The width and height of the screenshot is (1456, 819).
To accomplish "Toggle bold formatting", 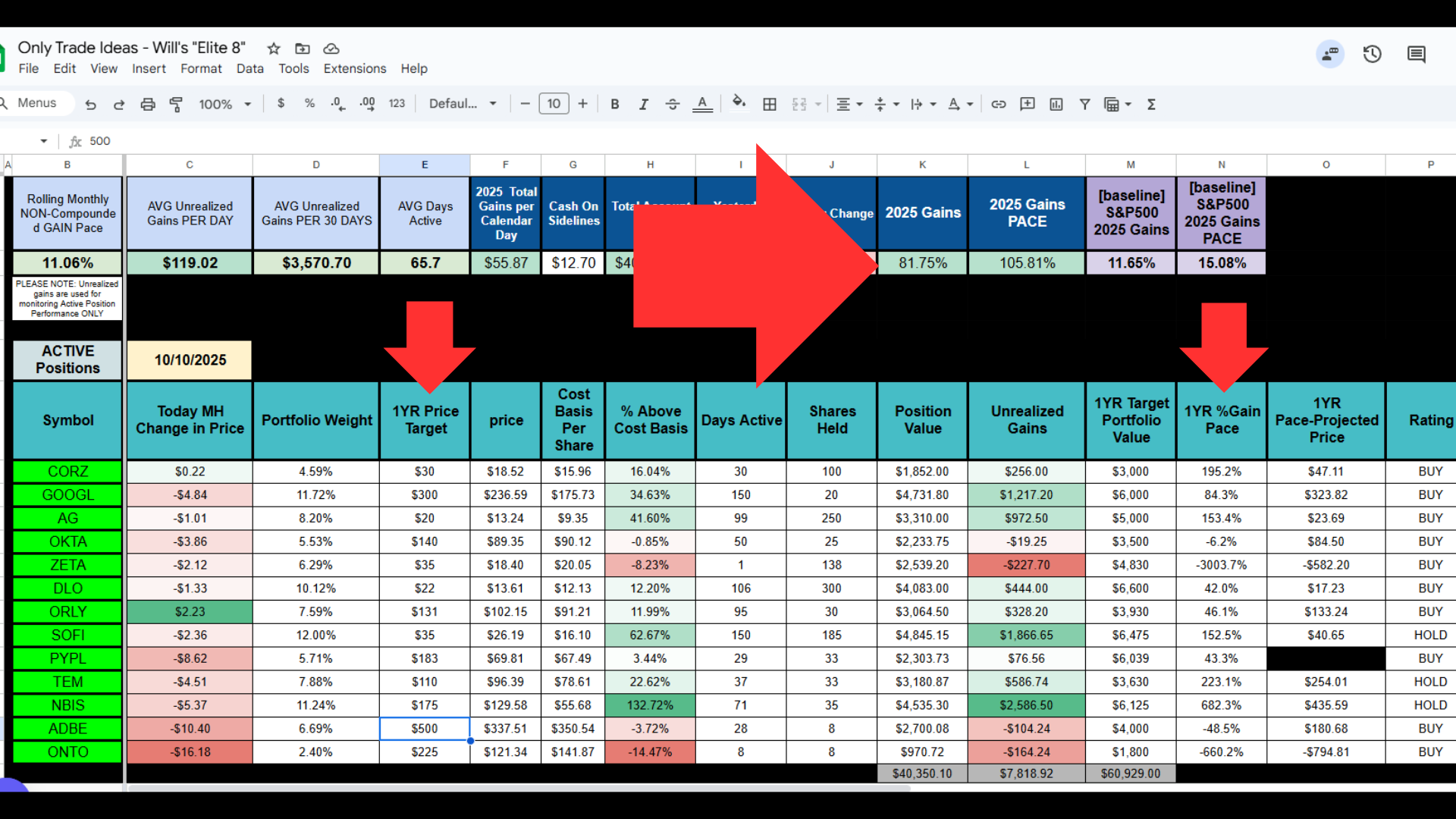I will coord(615,105).
